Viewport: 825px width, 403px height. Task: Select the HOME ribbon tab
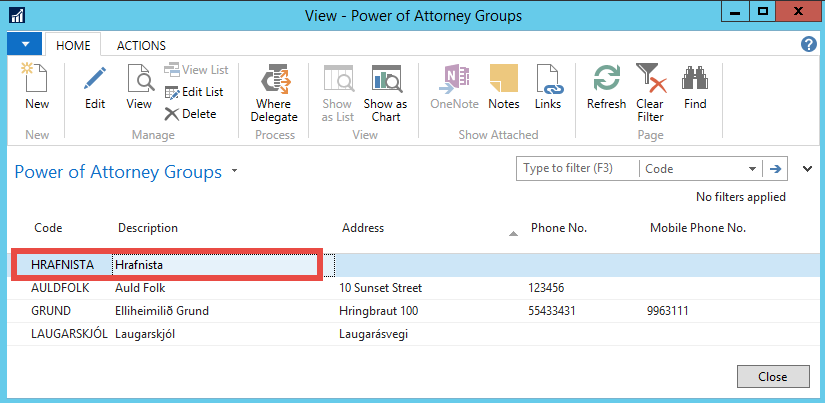click(x=74, y=45)
